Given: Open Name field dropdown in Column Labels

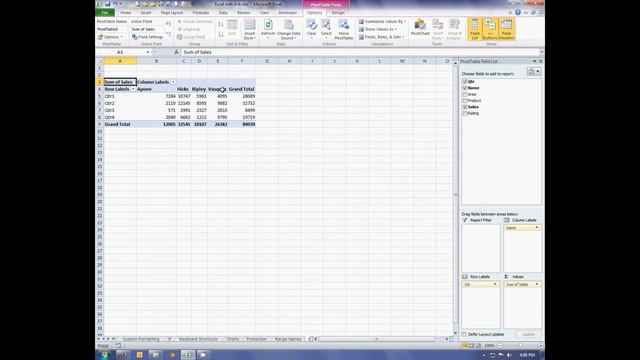Looking at the screenshot, I should click(x=536, y=228).
